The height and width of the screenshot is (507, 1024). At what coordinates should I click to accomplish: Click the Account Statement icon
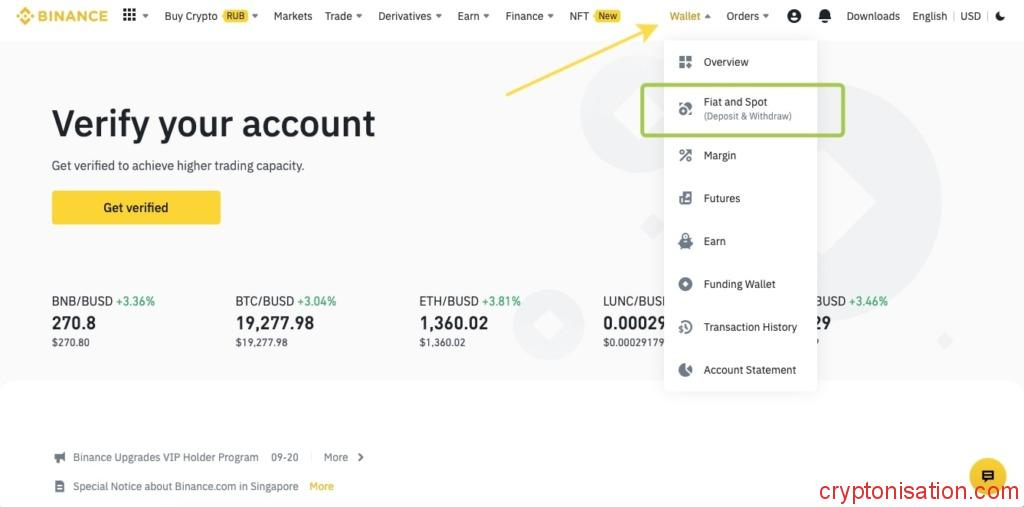click(x=685, y=370)
